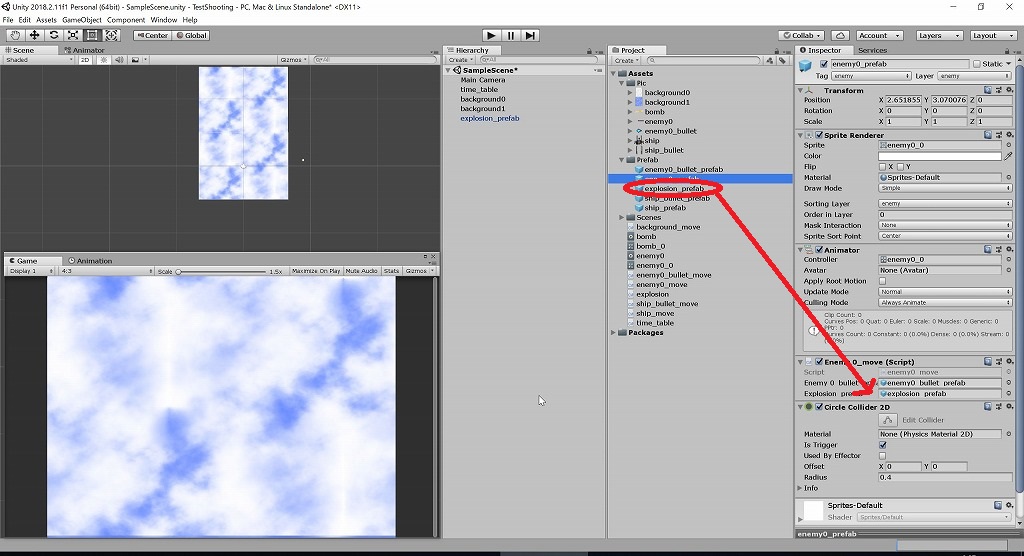Select the Move tool
The width and height of the screenshot is (1024, 556).
[34, 35]
